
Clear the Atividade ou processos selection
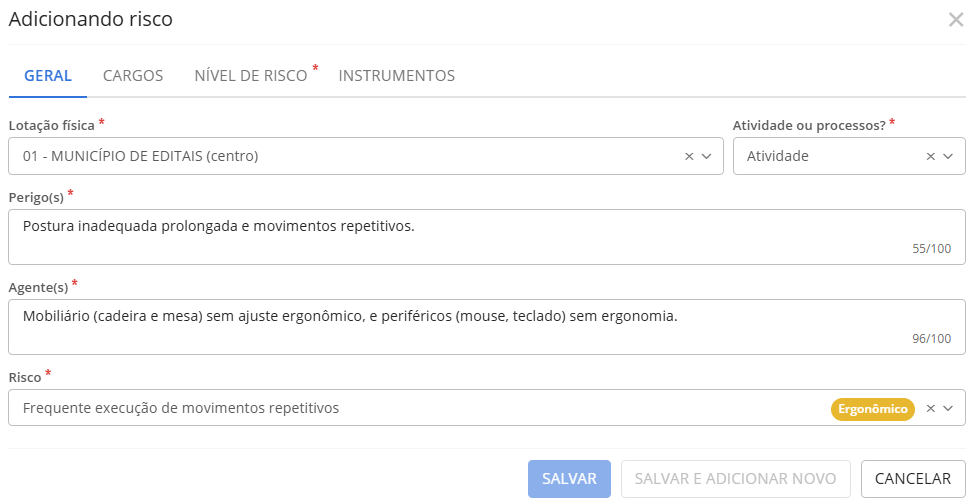point(931,156)
